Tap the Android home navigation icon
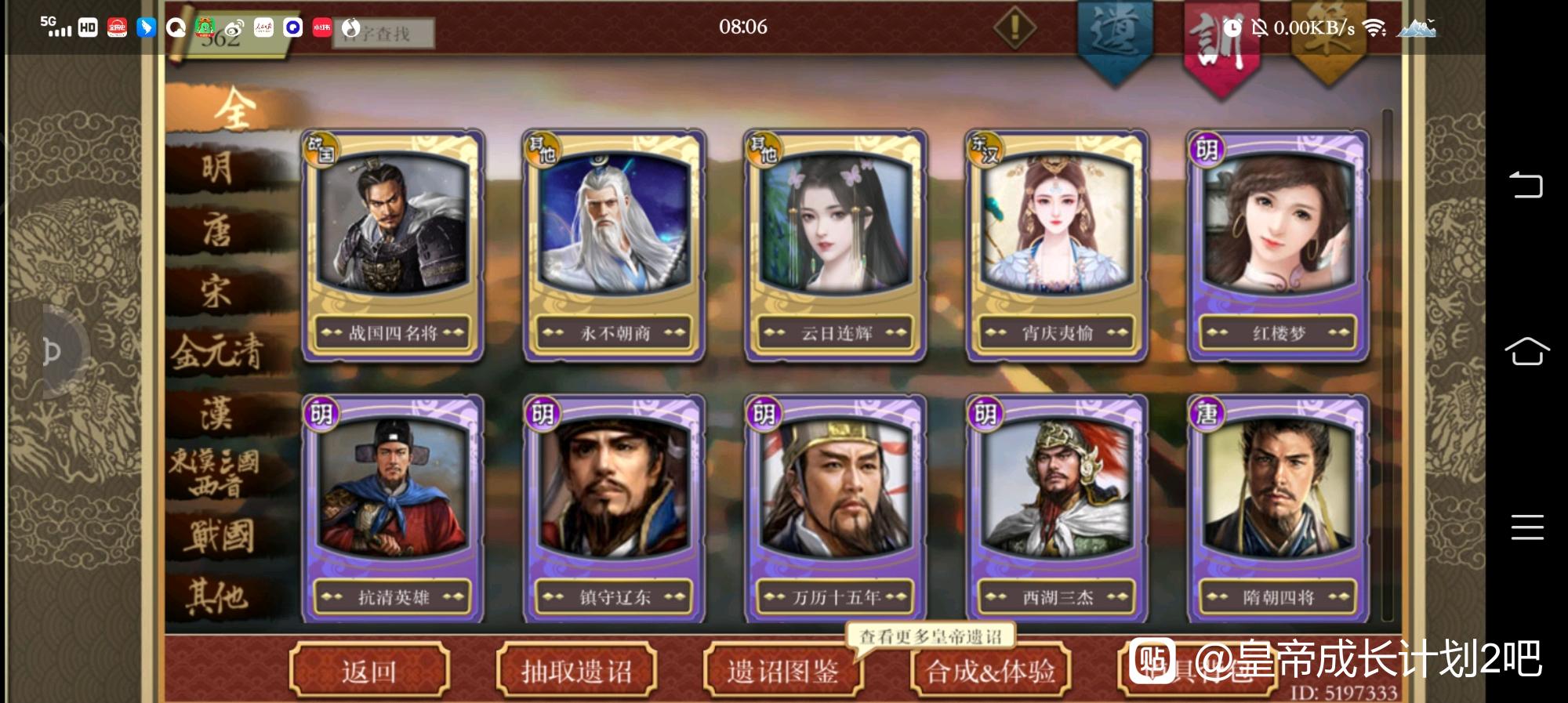Viewport: 1568px width, 703px height. pyautogui.click(x=1526, y=351)
